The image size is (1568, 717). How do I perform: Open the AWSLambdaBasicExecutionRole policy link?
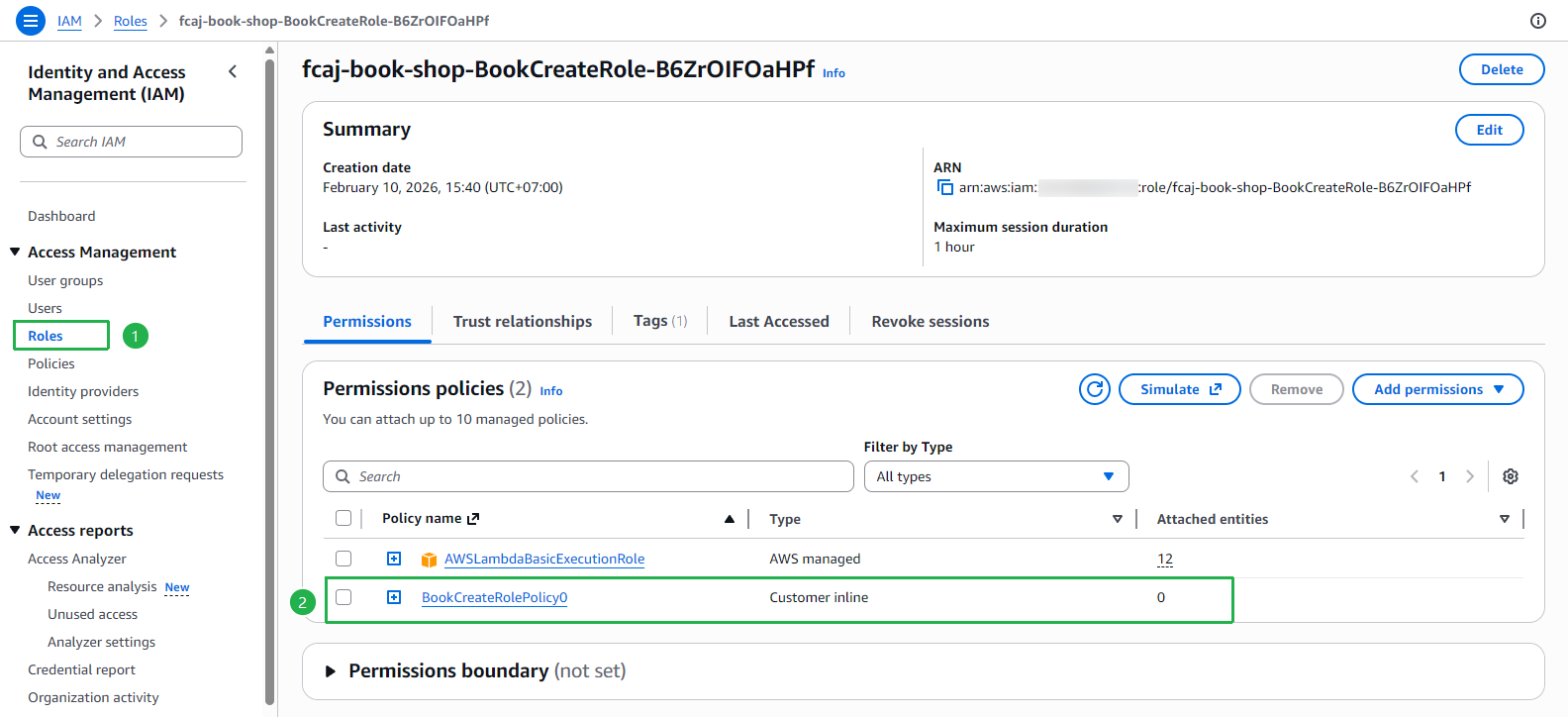coord(544,559)
